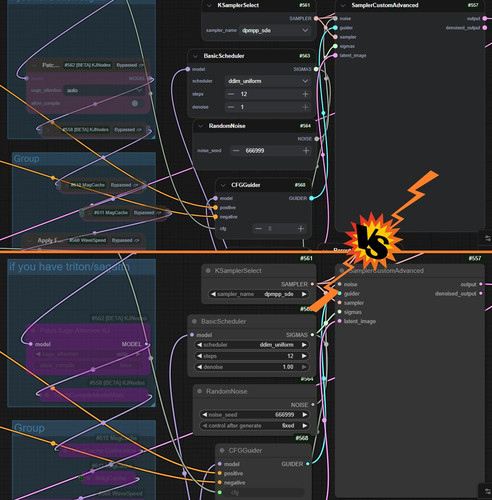Click the green cfg input socket on dot-style CFGGuider
Screen dimensions: 492x500
pyautogui.click(x=220, y=492)
